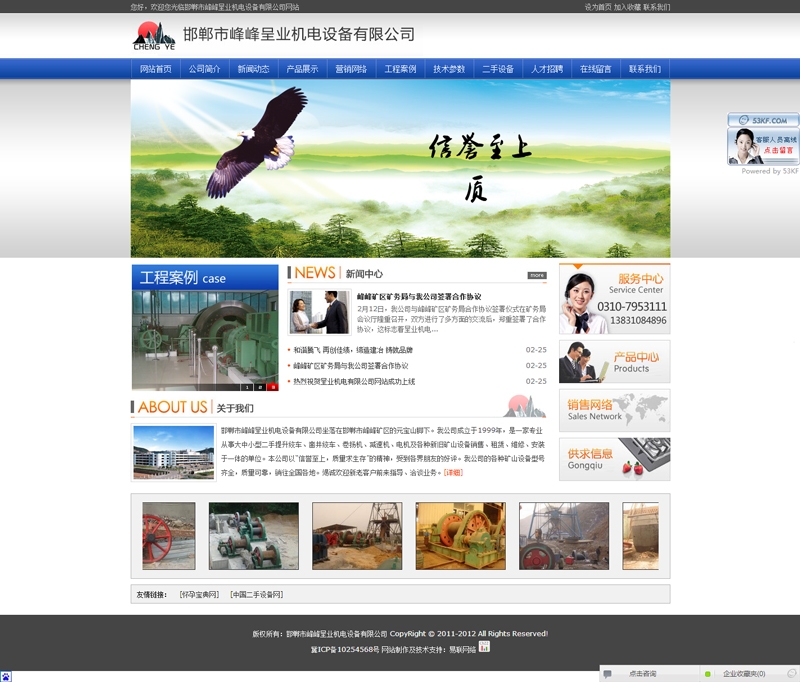The image size is (800, 682).
Task: Open 二手设备 navigation menu item
Action: [x=497, y=69]
